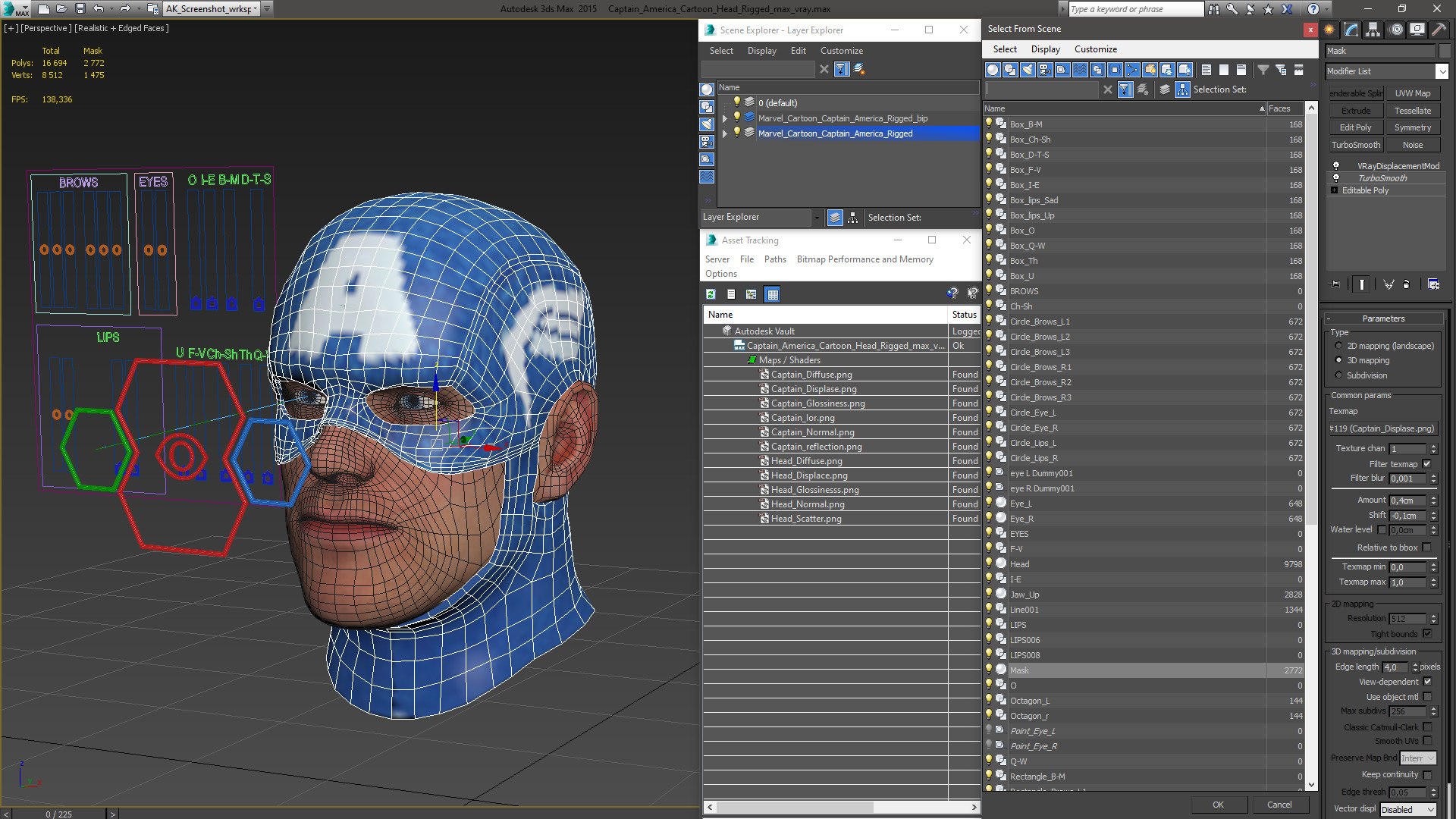
Task: Open the Create command panel tab
Action: 1329,30
